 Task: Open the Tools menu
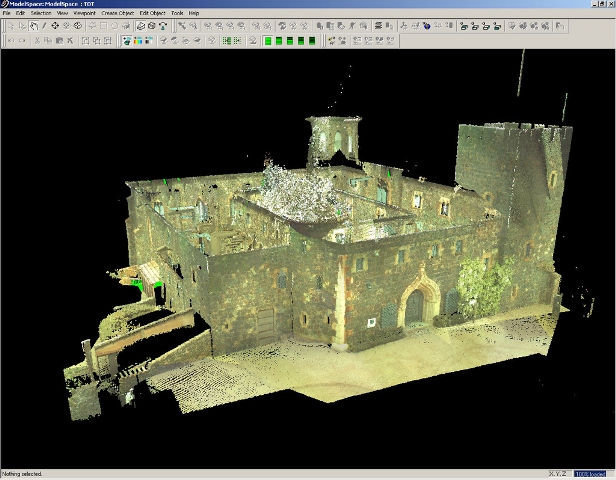177,13
